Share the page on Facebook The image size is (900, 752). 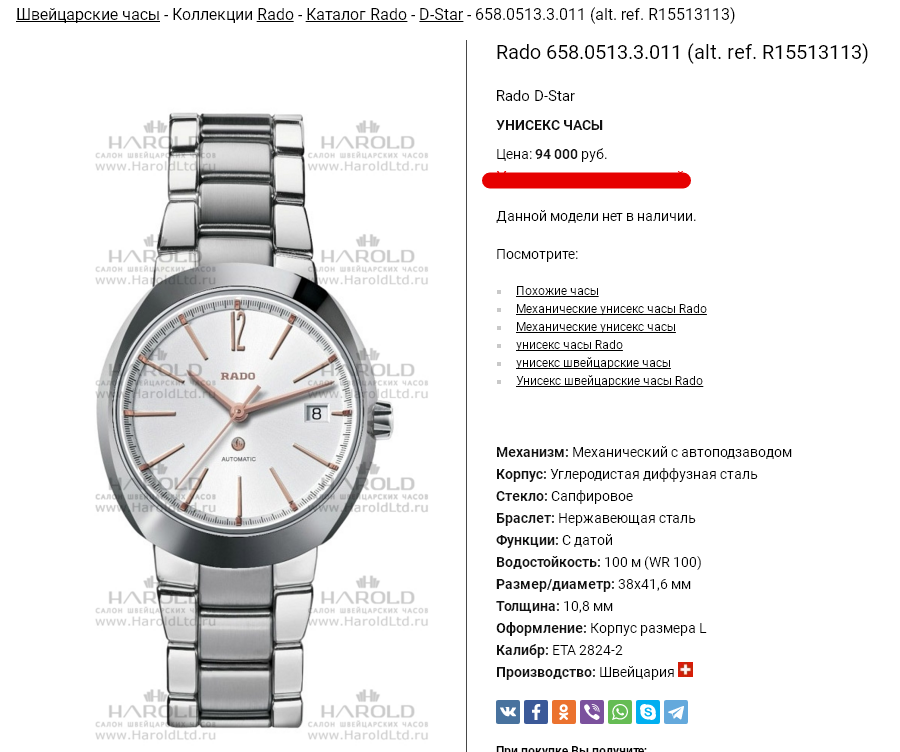coord(536,712)
